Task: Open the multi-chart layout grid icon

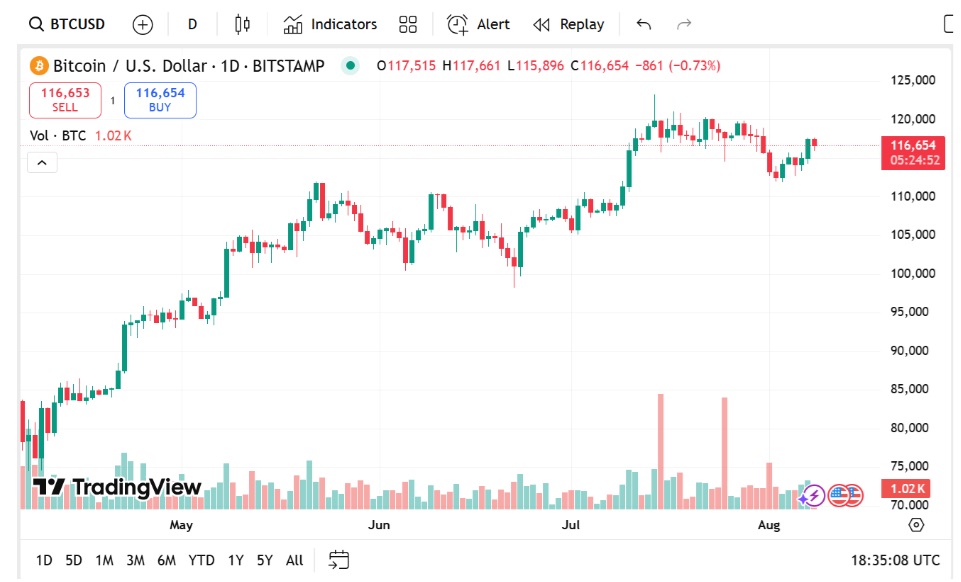Action: click(407, 23)
